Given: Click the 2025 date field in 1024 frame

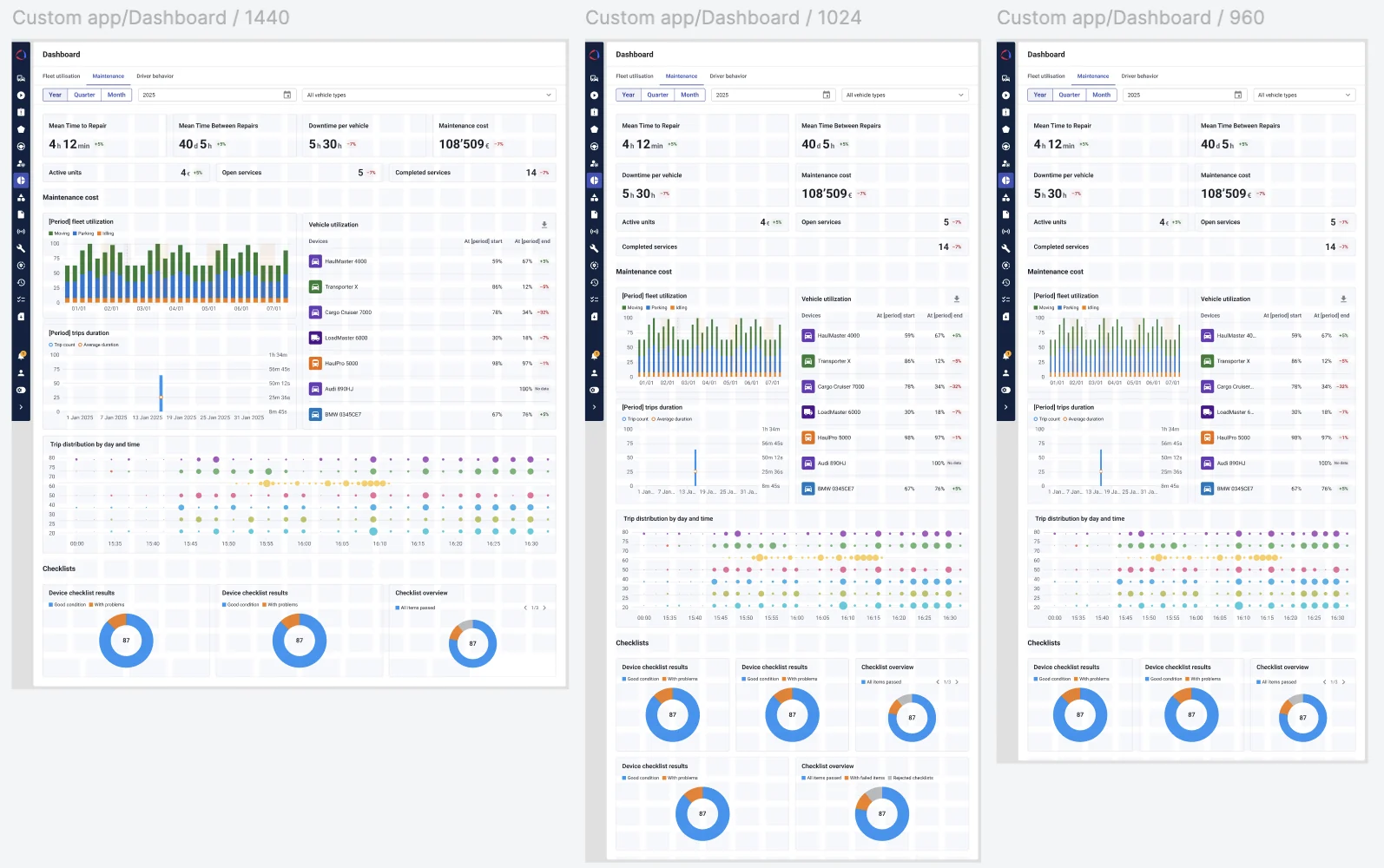Looking at the screenshot, I should point(773,95).
